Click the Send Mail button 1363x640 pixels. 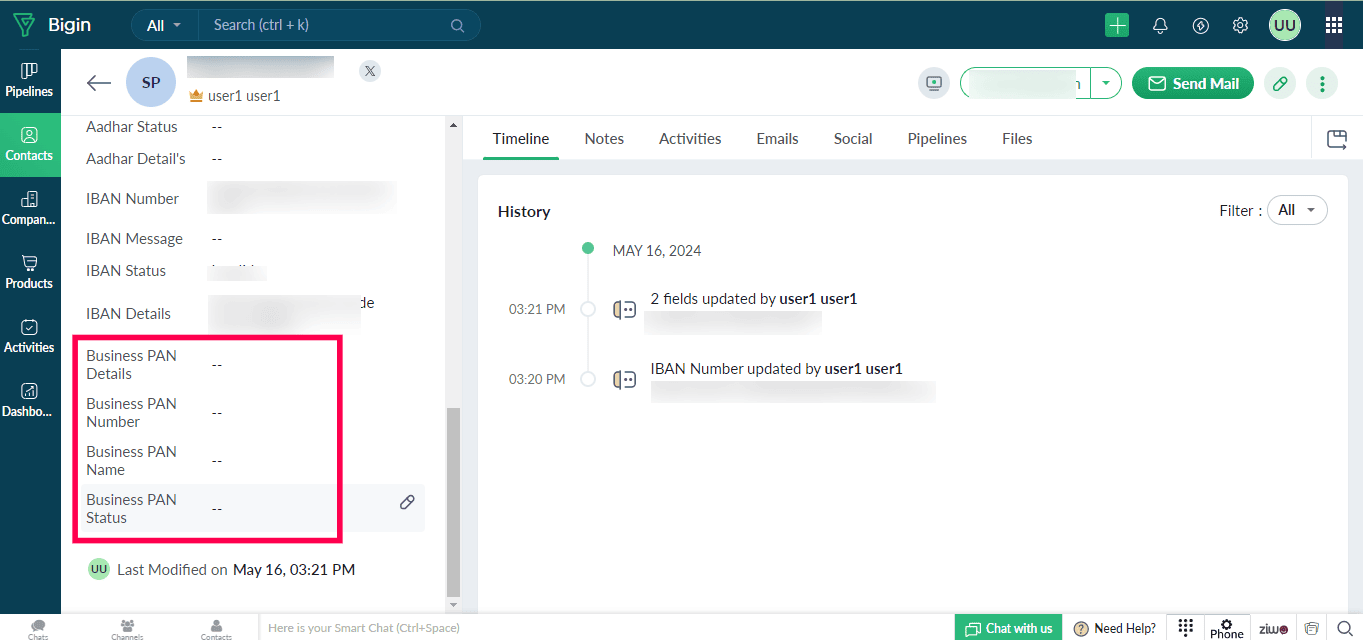(x=1193, y=83)
